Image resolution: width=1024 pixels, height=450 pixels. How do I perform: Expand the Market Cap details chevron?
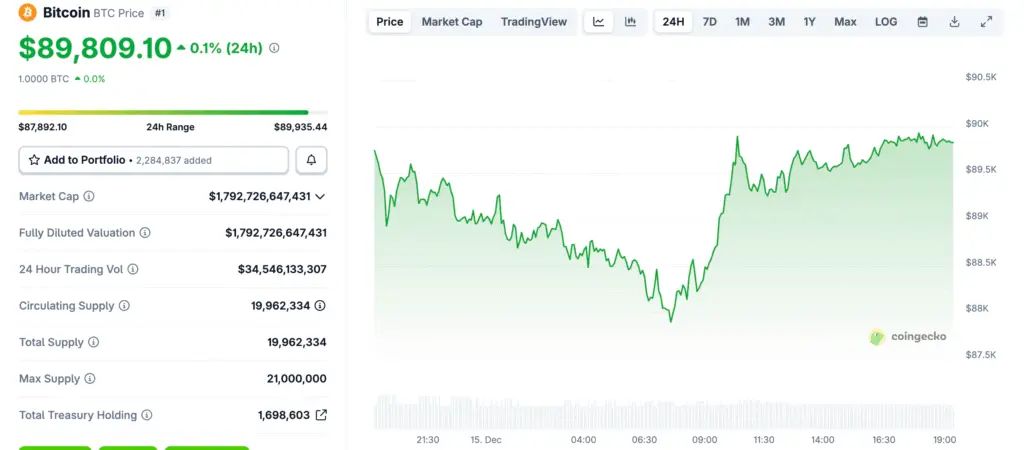click(x=320, y=197)
